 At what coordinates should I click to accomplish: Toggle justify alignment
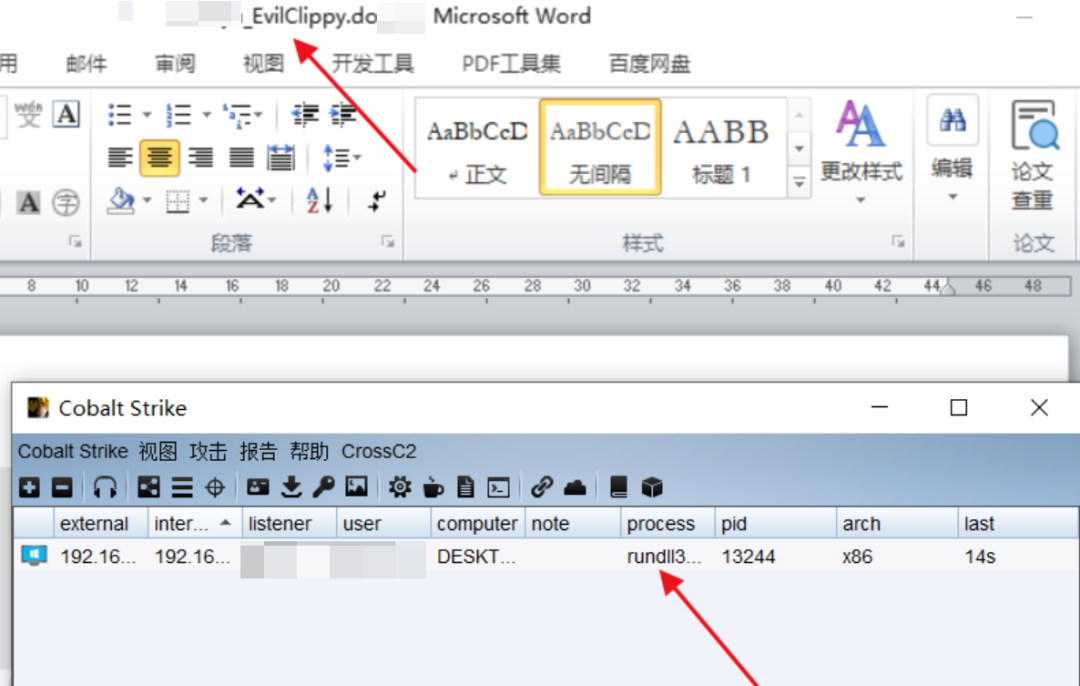241,158
